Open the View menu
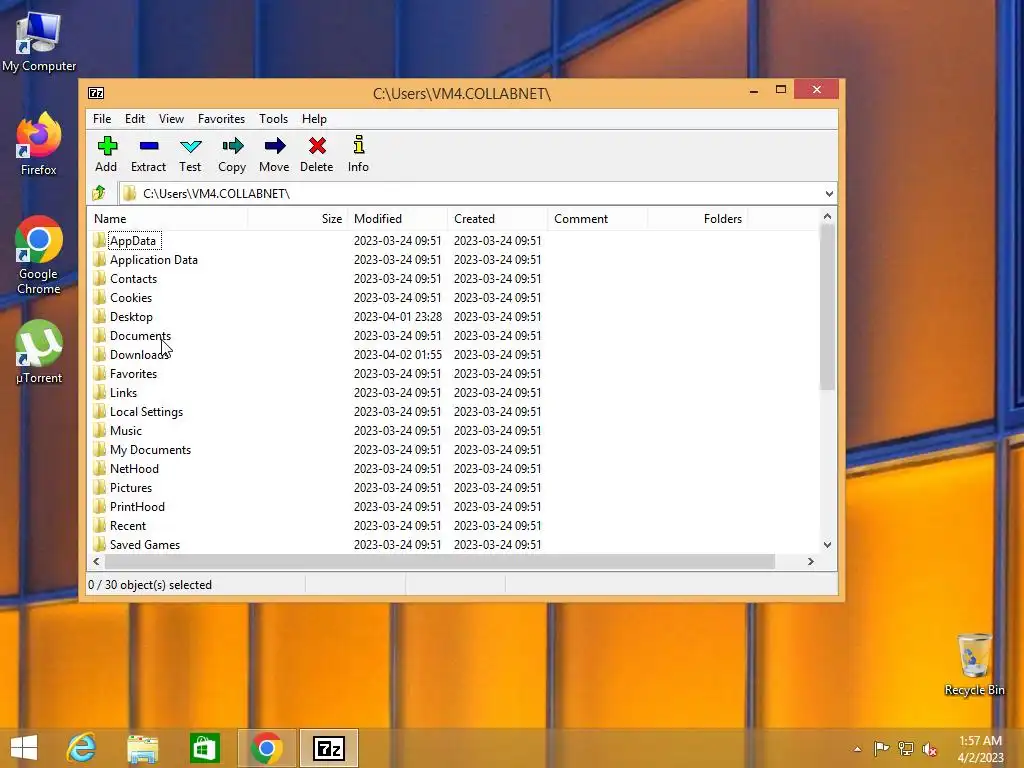This screenshot has width=1024, height=768. point(171,119)
